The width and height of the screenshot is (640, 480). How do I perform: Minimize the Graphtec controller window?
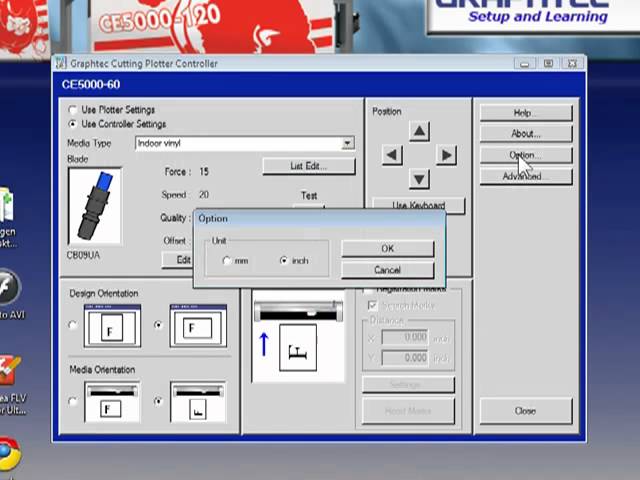point(524,63)
